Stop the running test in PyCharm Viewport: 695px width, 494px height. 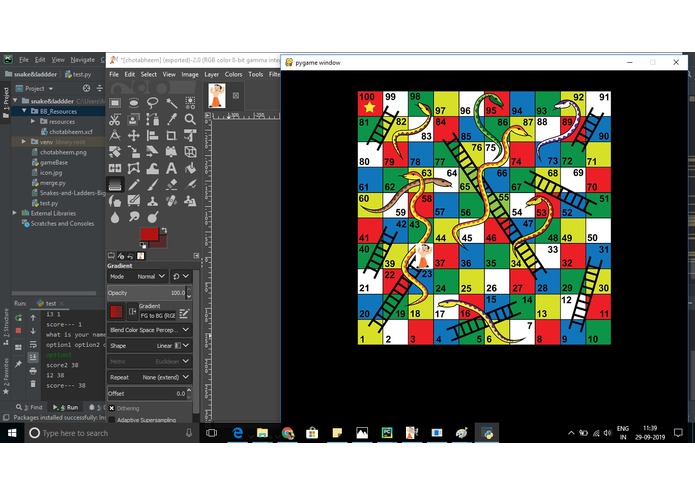pos(18,331)
